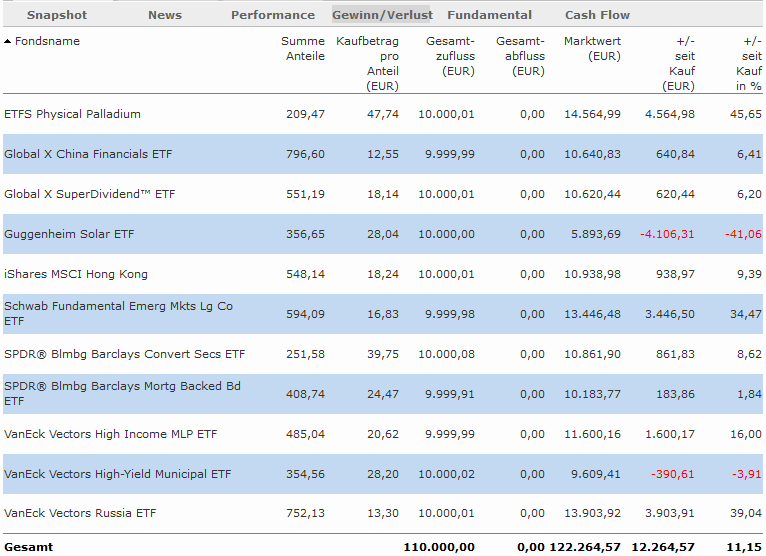
Task: Click the Guggenheim Solar ETF name
Action: pos(69,234)
